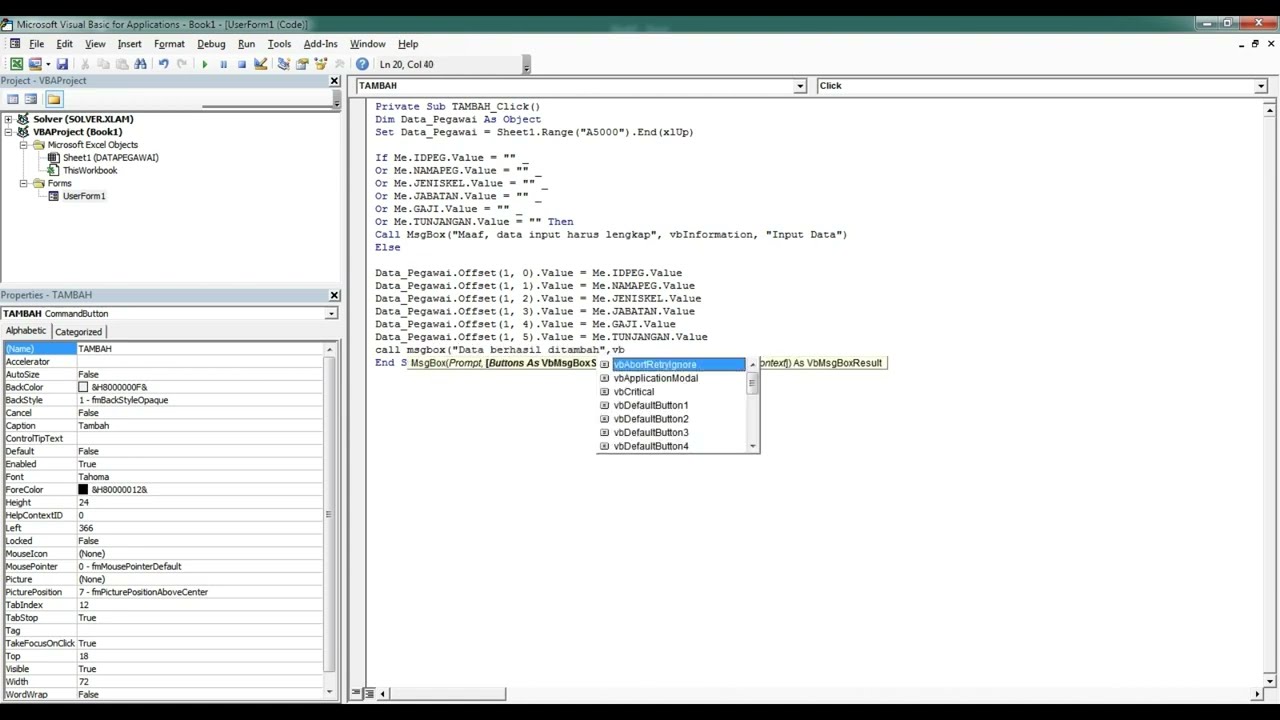Open the File menu
The image size is (1280, 720).
point(36,44)
